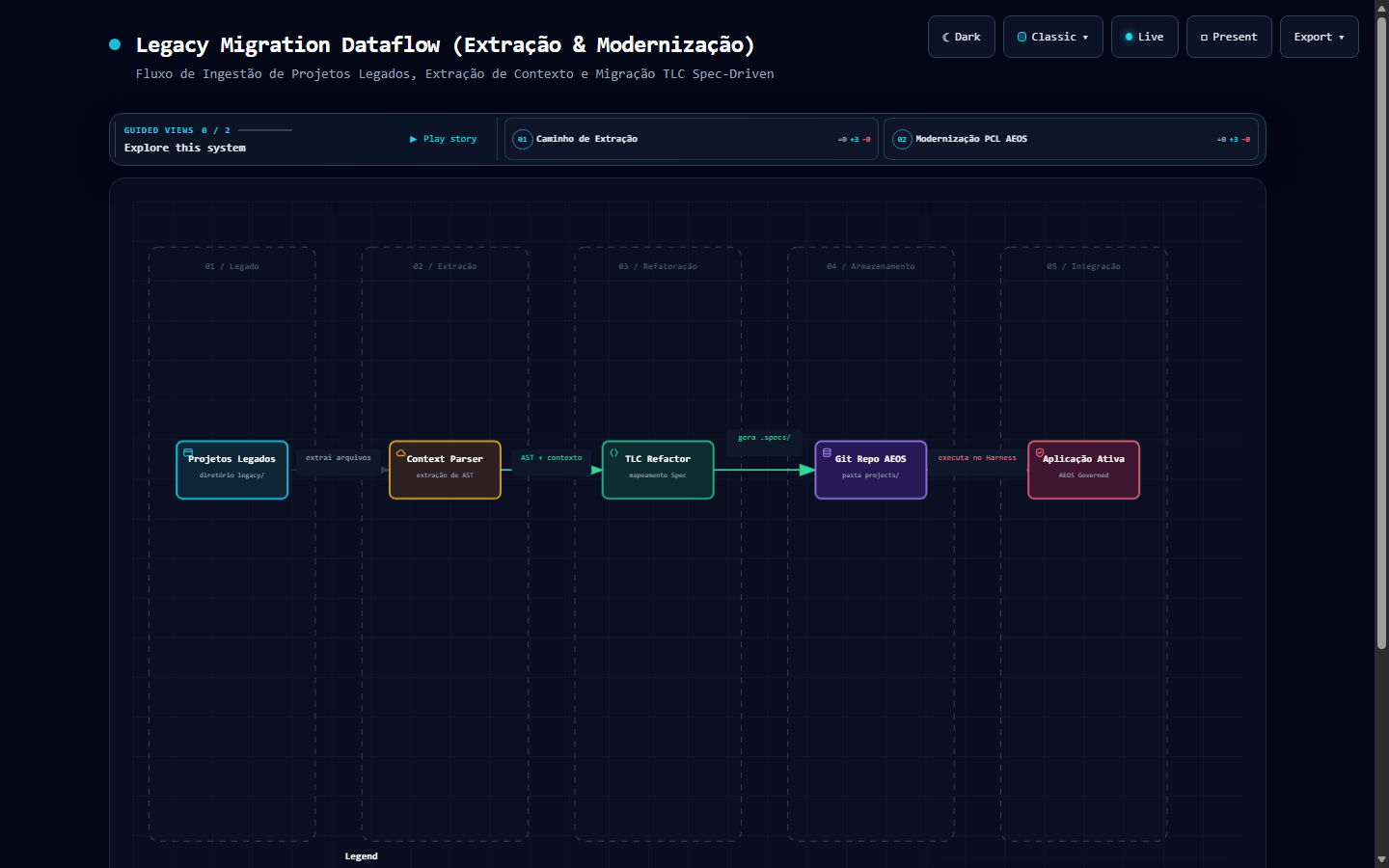The width and height of the screenshot is (1389, 868).
Task: Click the 'executa no Harness' edge label
Action: [977, 458]
